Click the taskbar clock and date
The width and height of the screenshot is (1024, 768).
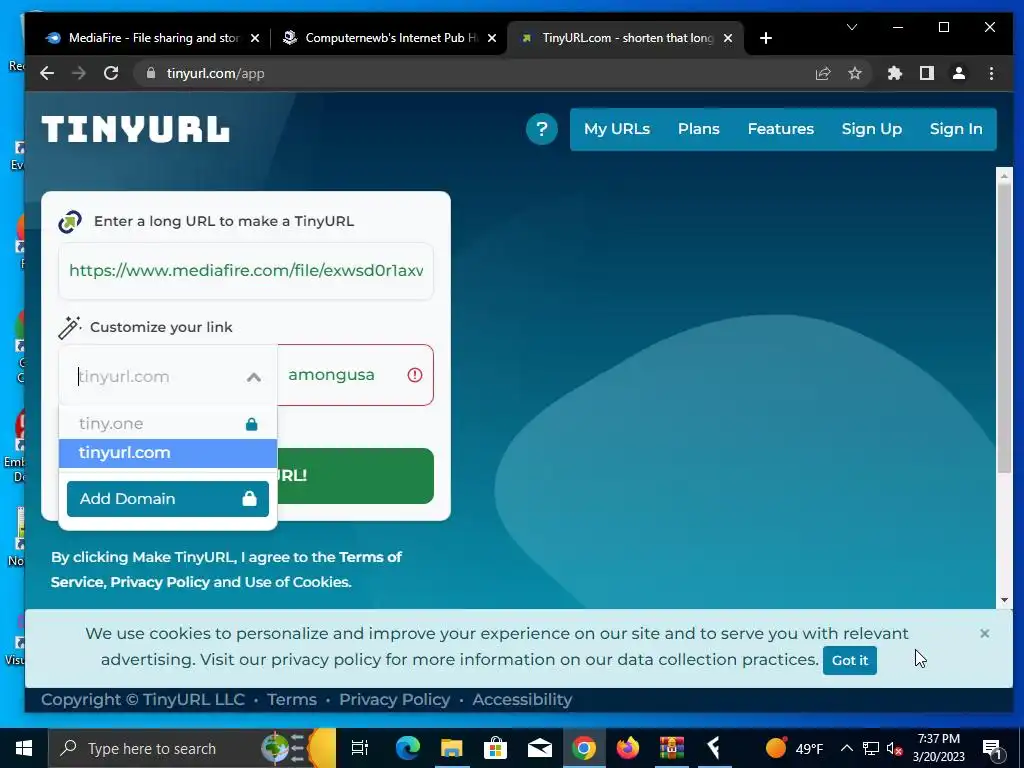click(x=938, y=748)
